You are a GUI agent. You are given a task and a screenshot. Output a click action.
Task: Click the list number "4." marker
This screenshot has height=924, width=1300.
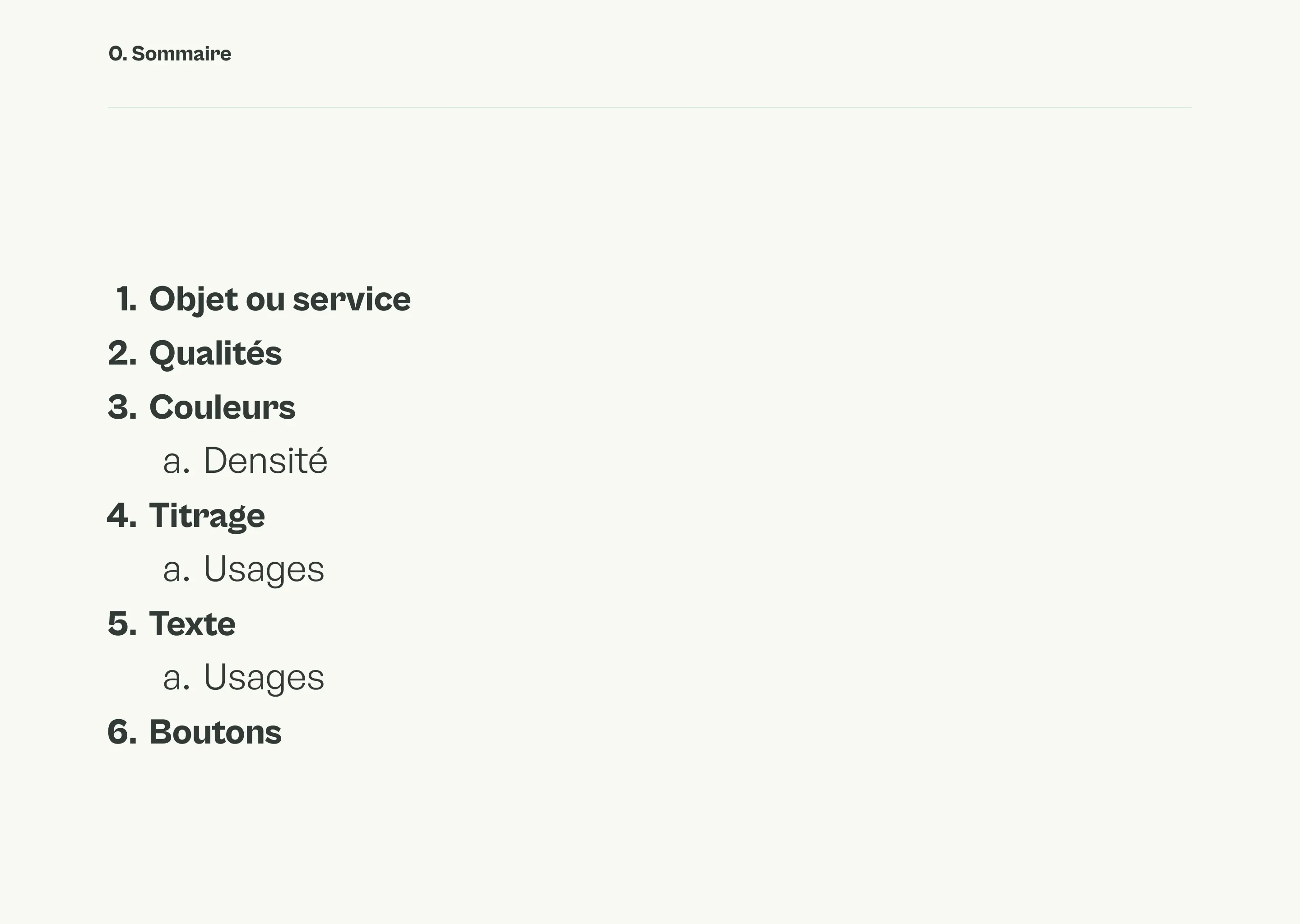click(122, 516)
